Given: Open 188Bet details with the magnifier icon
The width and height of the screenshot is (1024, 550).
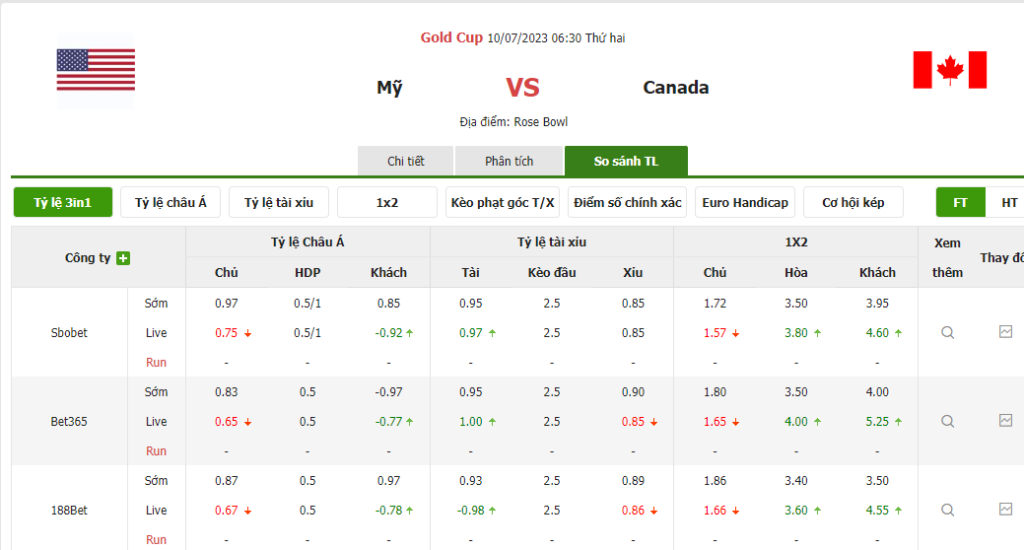Looking at the screenshot, I should 947,510.
